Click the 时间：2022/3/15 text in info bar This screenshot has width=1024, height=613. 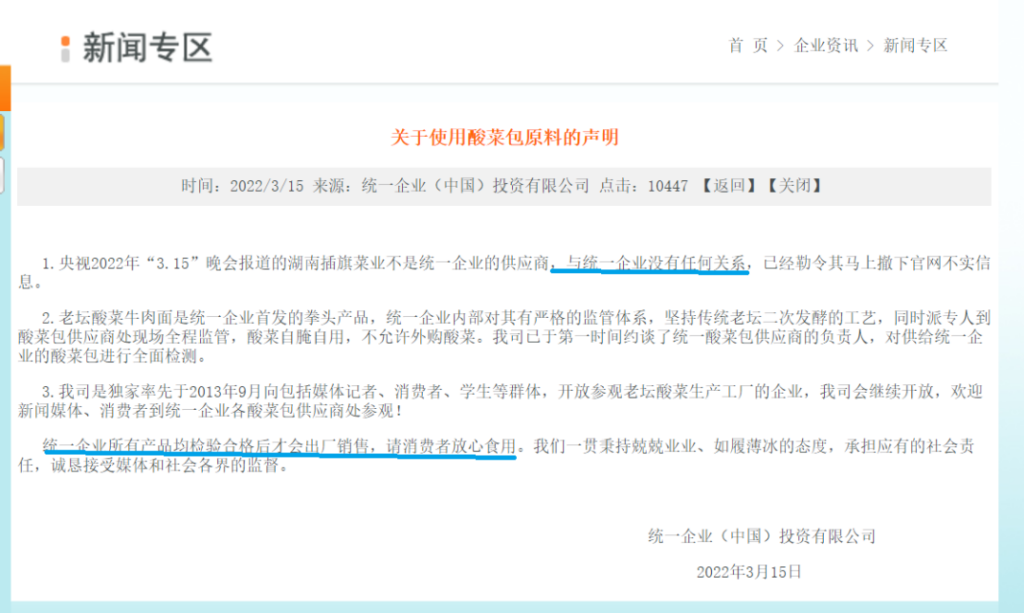[242, 186]
